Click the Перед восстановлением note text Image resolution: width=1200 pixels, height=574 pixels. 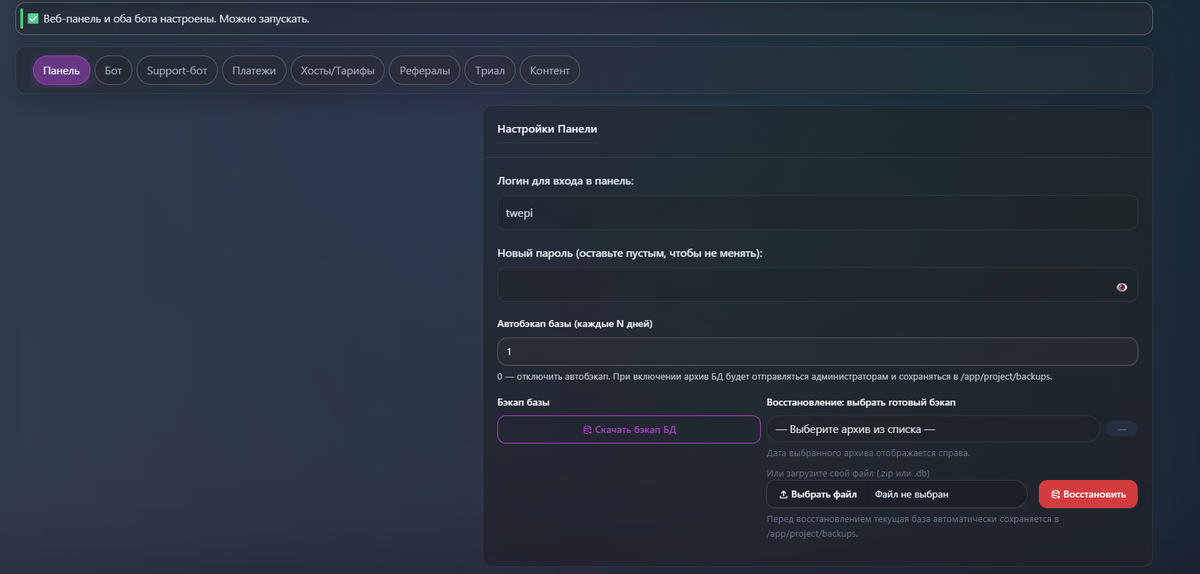[x=912, y=526]
